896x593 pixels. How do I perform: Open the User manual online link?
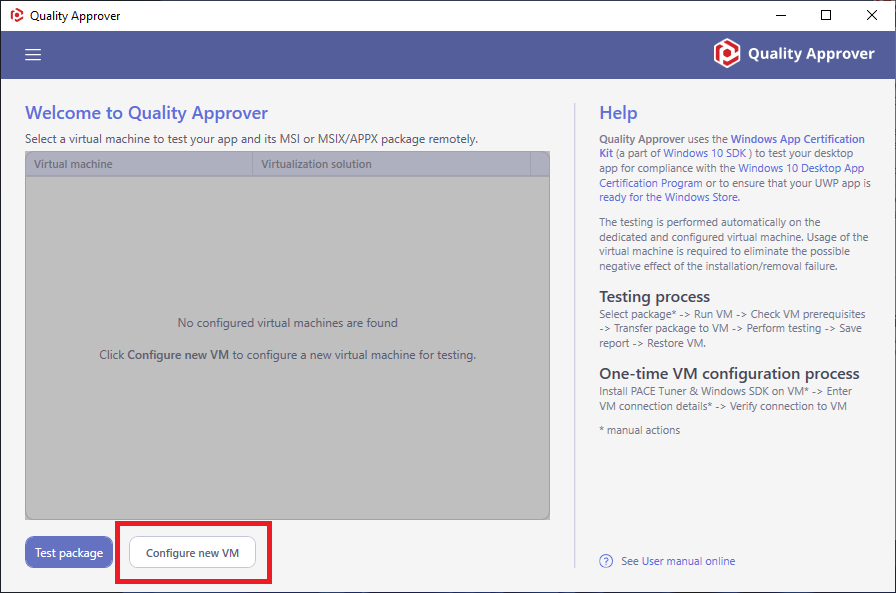tap(688, 561)
